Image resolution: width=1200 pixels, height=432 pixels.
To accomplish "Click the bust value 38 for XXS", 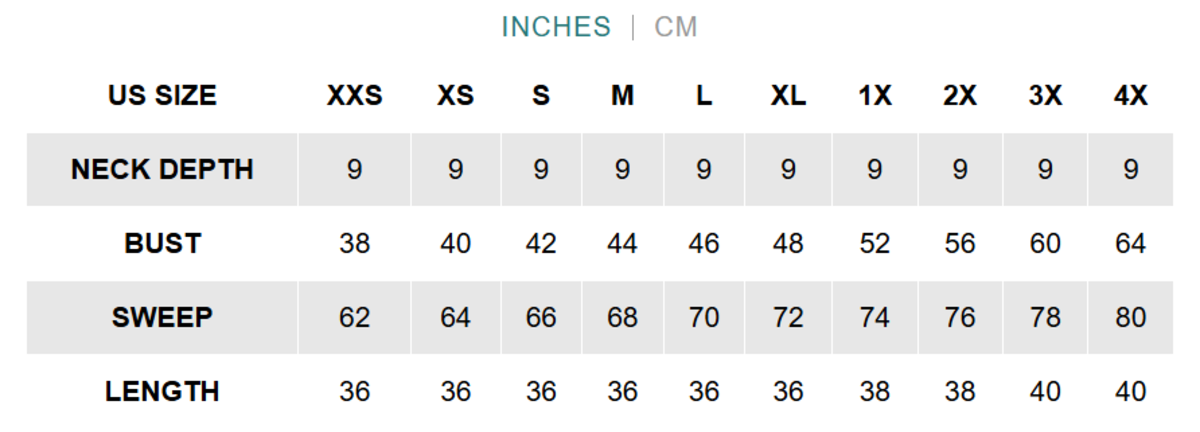I will coord(354,244).
